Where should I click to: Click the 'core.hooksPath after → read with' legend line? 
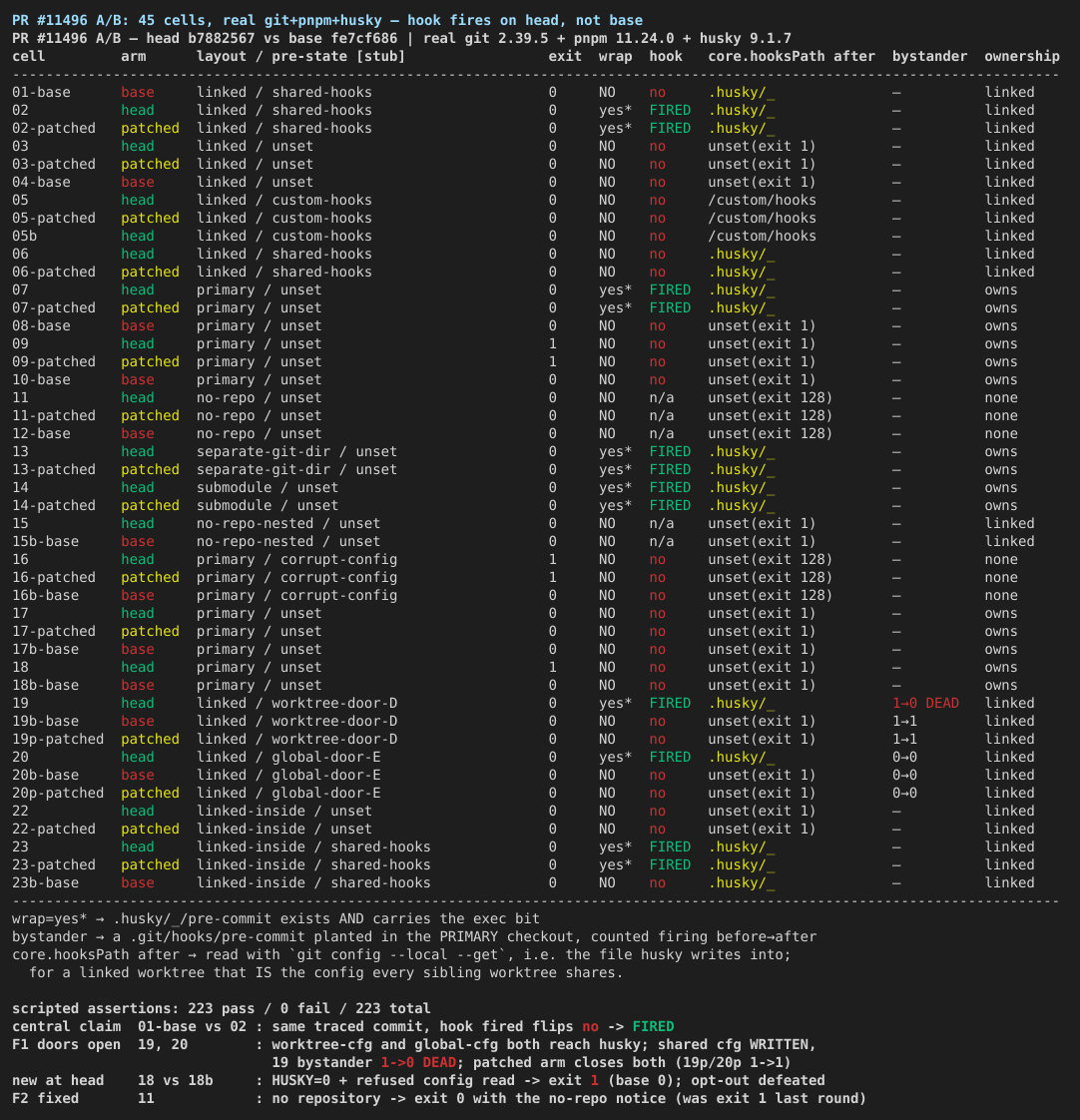401,954
